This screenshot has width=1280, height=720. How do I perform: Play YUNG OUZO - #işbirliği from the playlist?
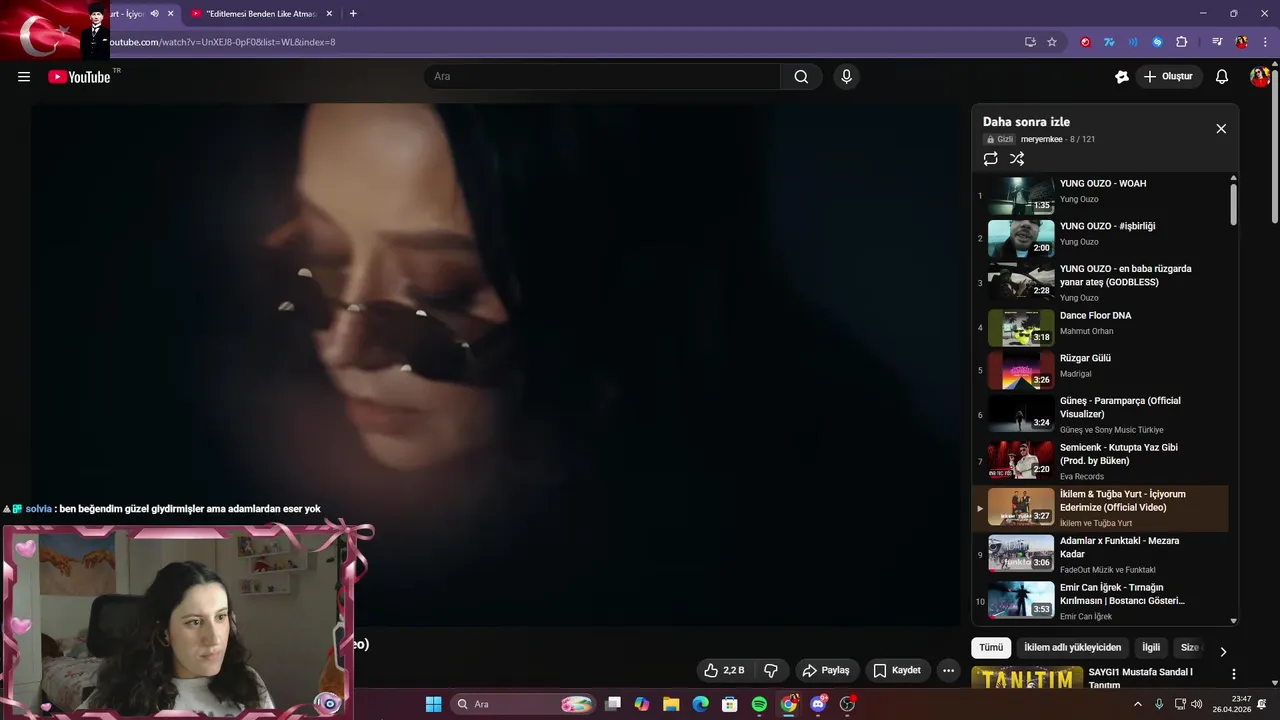pos(1100,238)
